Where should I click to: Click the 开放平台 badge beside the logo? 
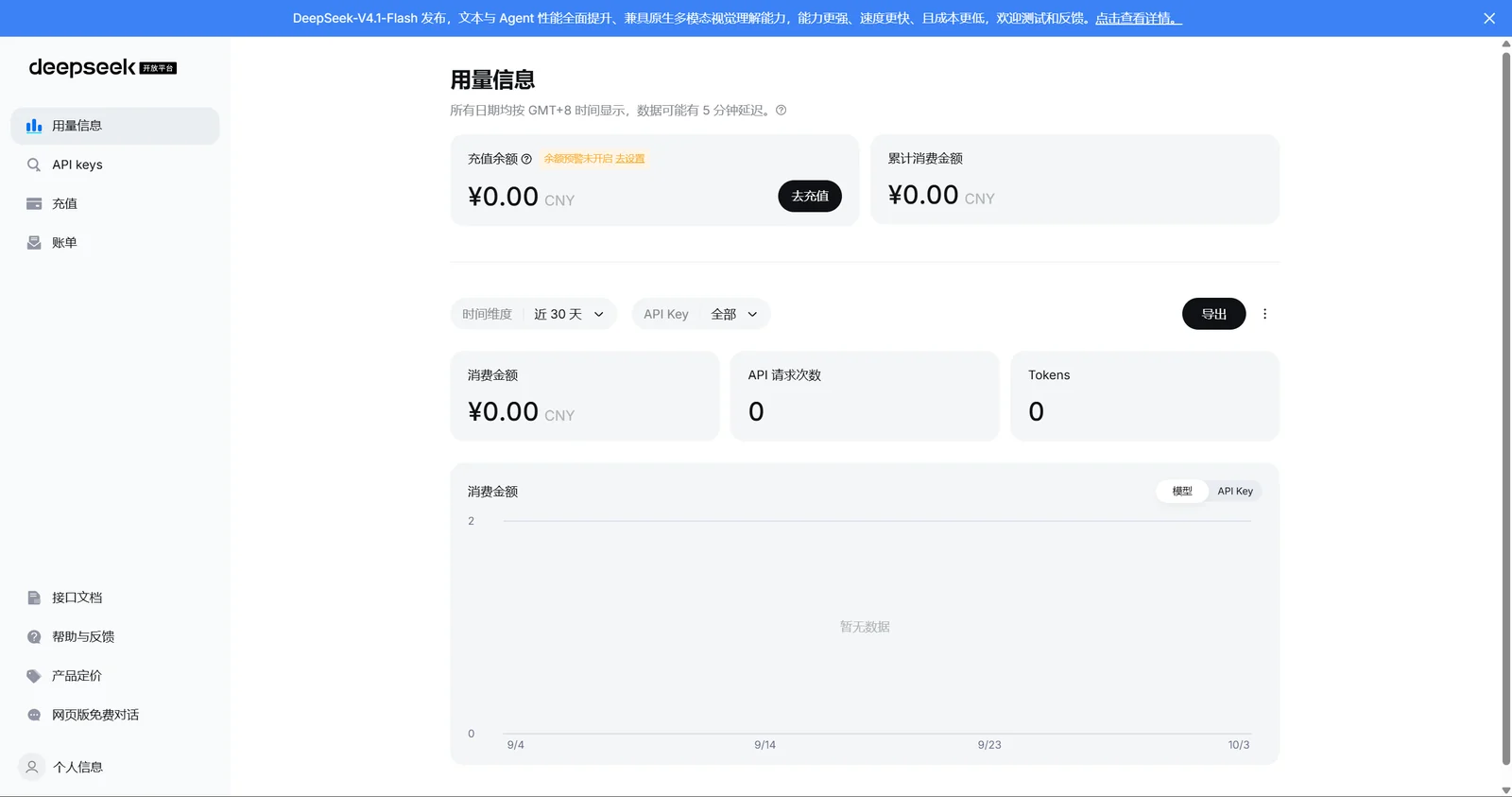(x=158, y=68)
